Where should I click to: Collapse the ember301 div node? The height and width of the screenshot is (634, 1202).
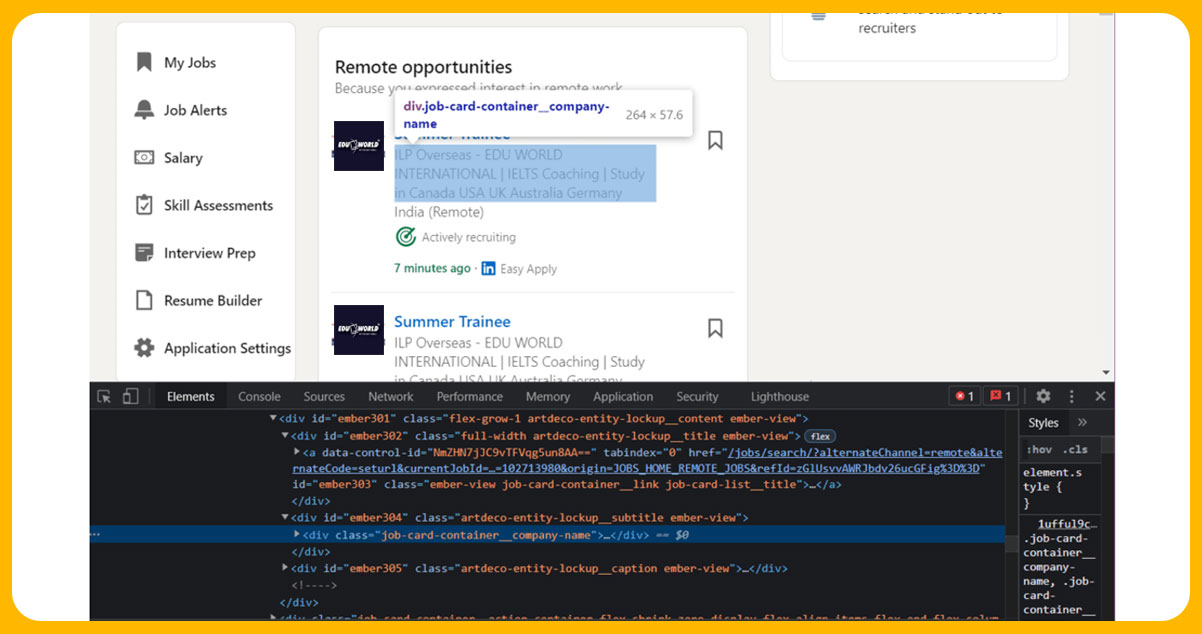274,419
